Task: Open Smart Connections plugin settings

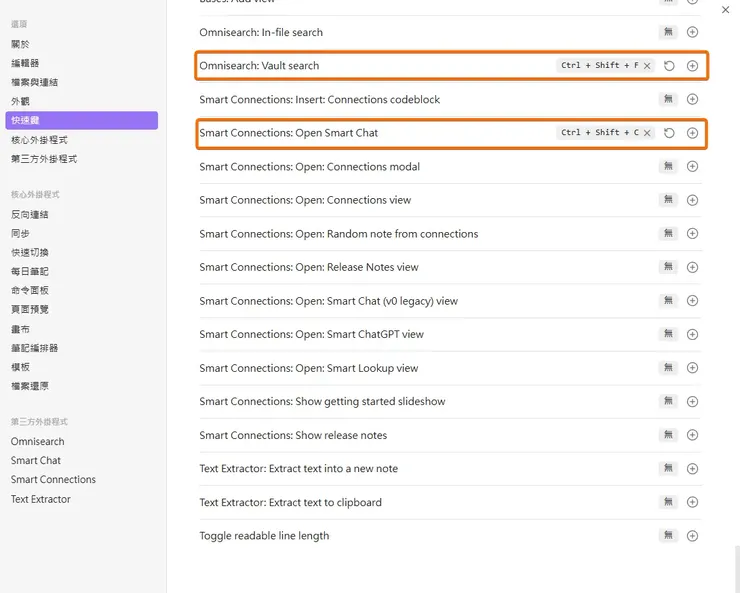Action: tap(53, 480)
